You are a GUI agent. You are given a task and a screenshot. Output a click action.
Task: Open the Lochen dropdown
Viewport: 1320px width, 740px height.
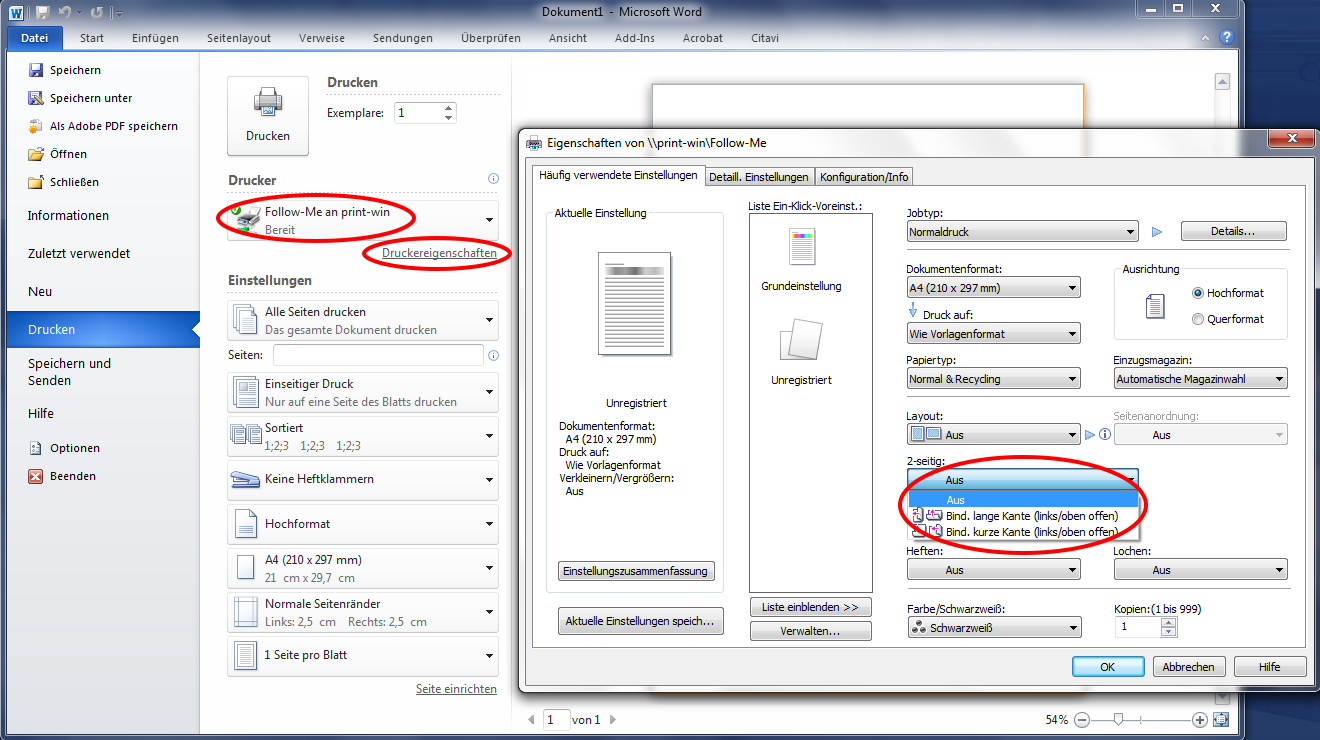tap(1200, 570)
